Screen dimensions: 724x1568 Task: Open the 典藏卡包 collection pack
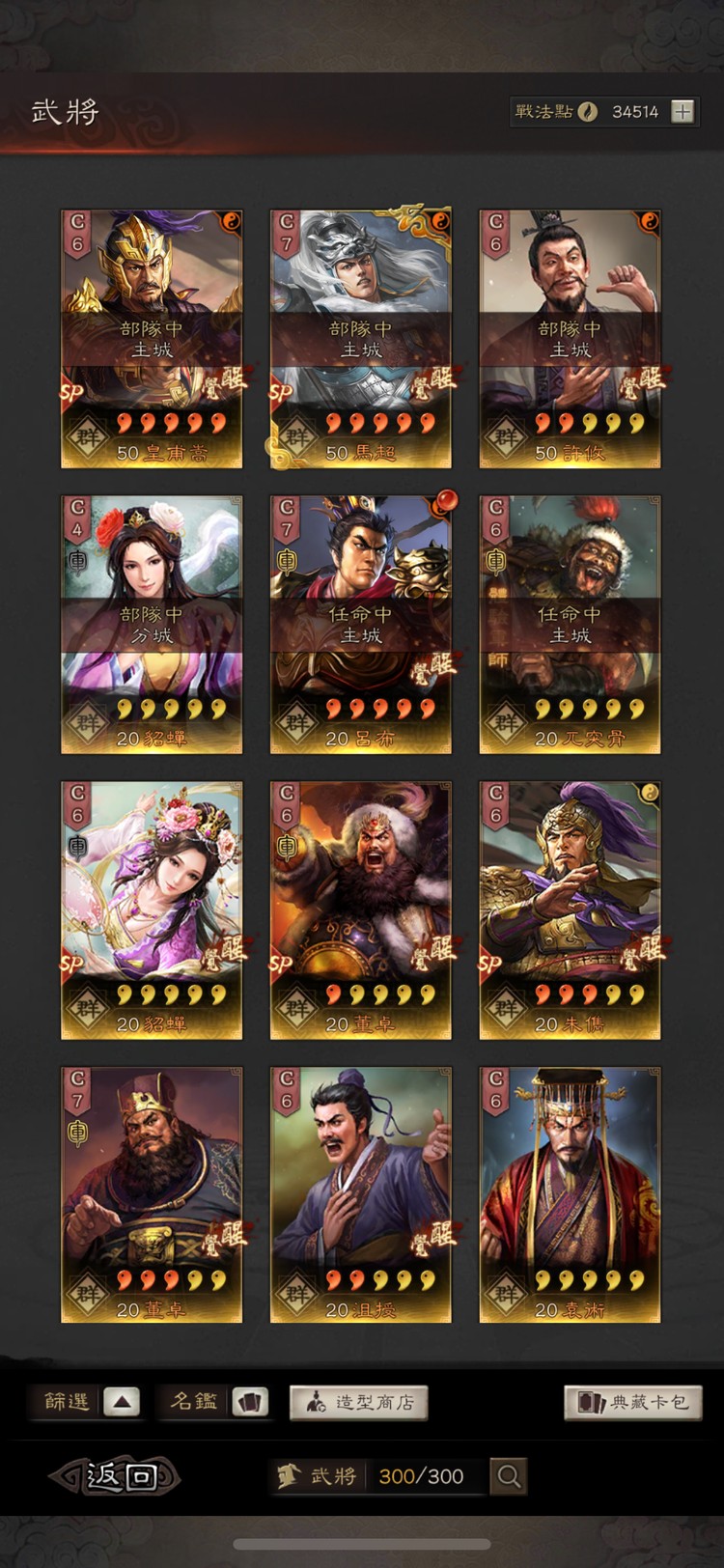pos(632,1402)
